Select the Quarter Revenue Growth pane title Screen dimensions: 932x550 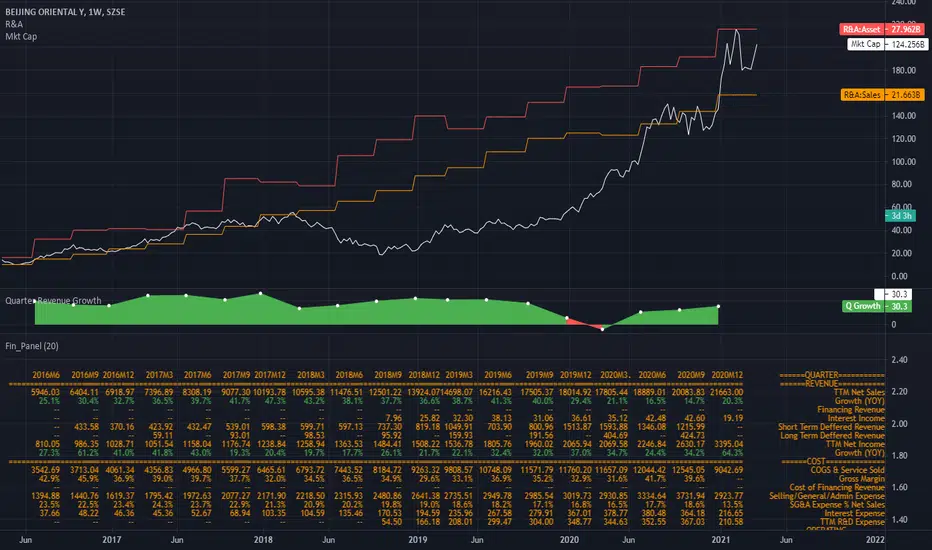click(53, 300)
